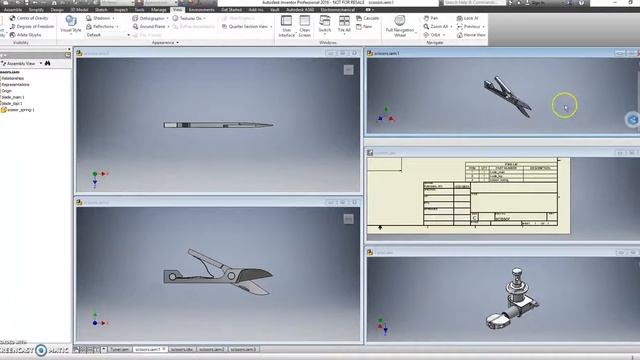
Task: Click the Textures On icon
Action: click(x=175, y=18)
